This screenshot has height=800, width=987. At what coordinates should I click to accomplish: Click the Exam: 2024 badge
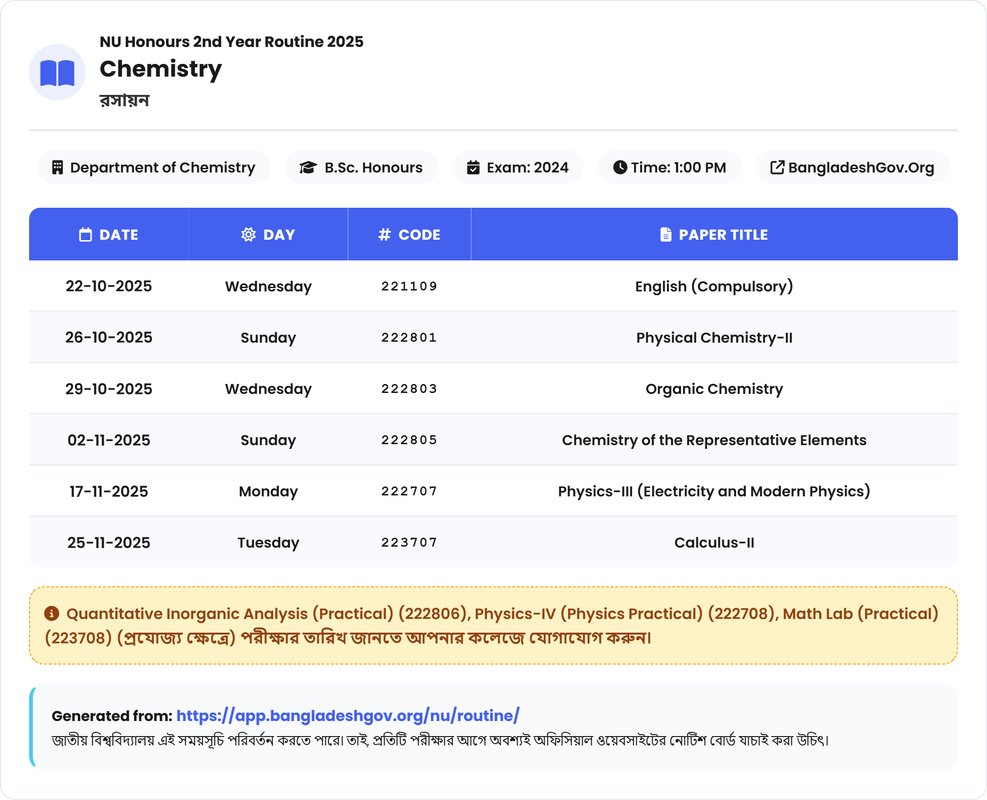click(x=518, y=167)
